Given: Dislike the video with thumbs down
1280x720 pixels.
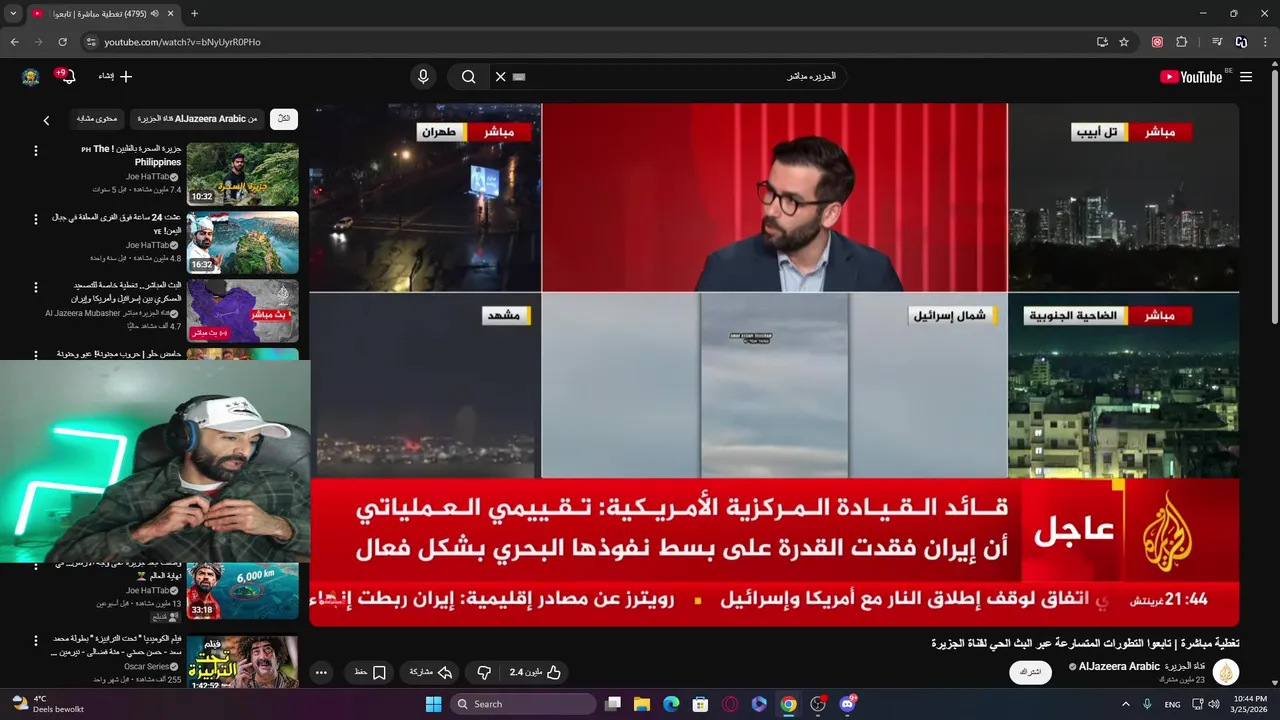Looking at the screenshot, I should (484, 673).
